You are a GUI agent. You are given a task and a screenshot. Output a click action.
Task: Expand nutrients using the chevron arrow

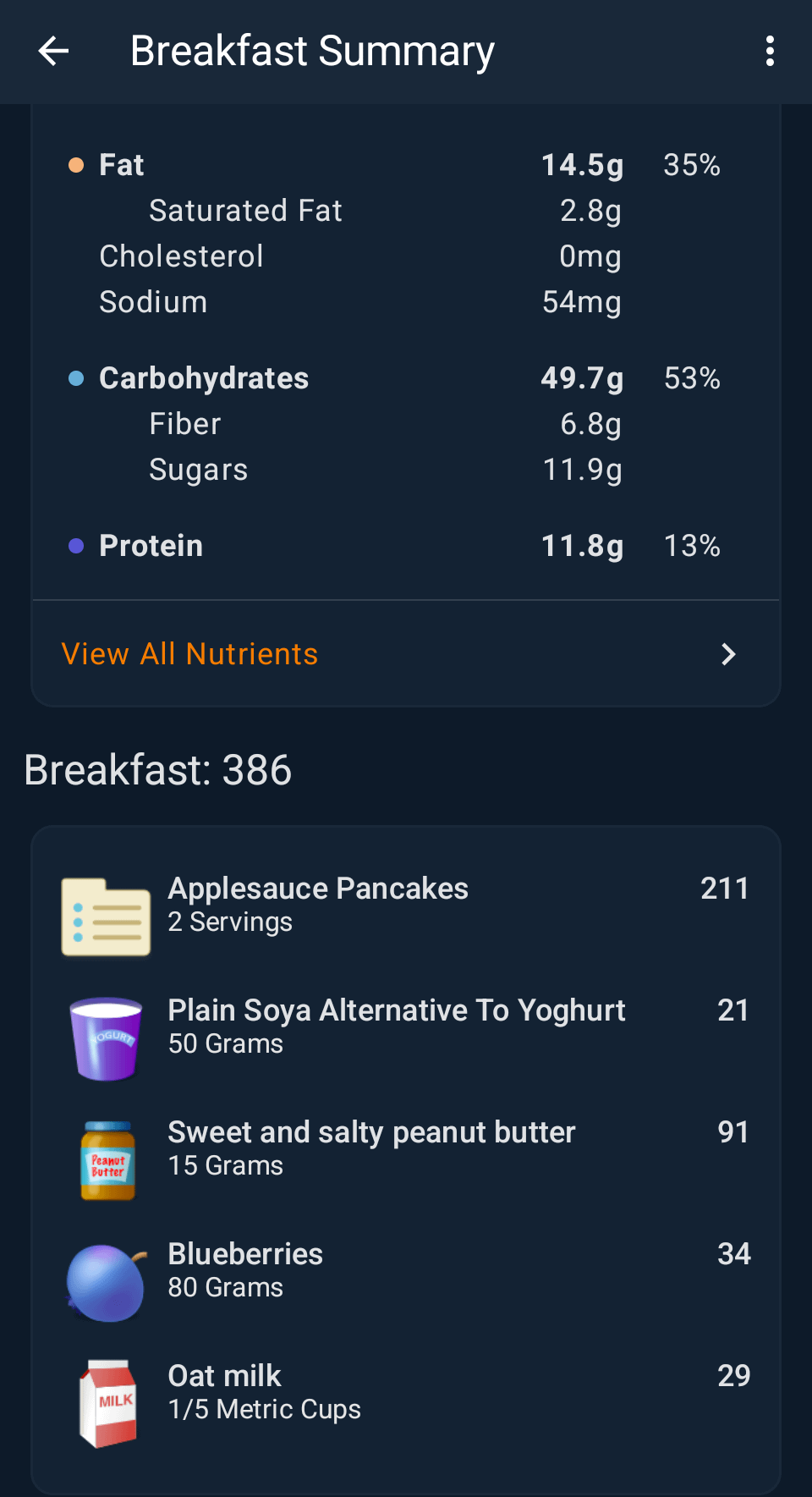point(728,654)
